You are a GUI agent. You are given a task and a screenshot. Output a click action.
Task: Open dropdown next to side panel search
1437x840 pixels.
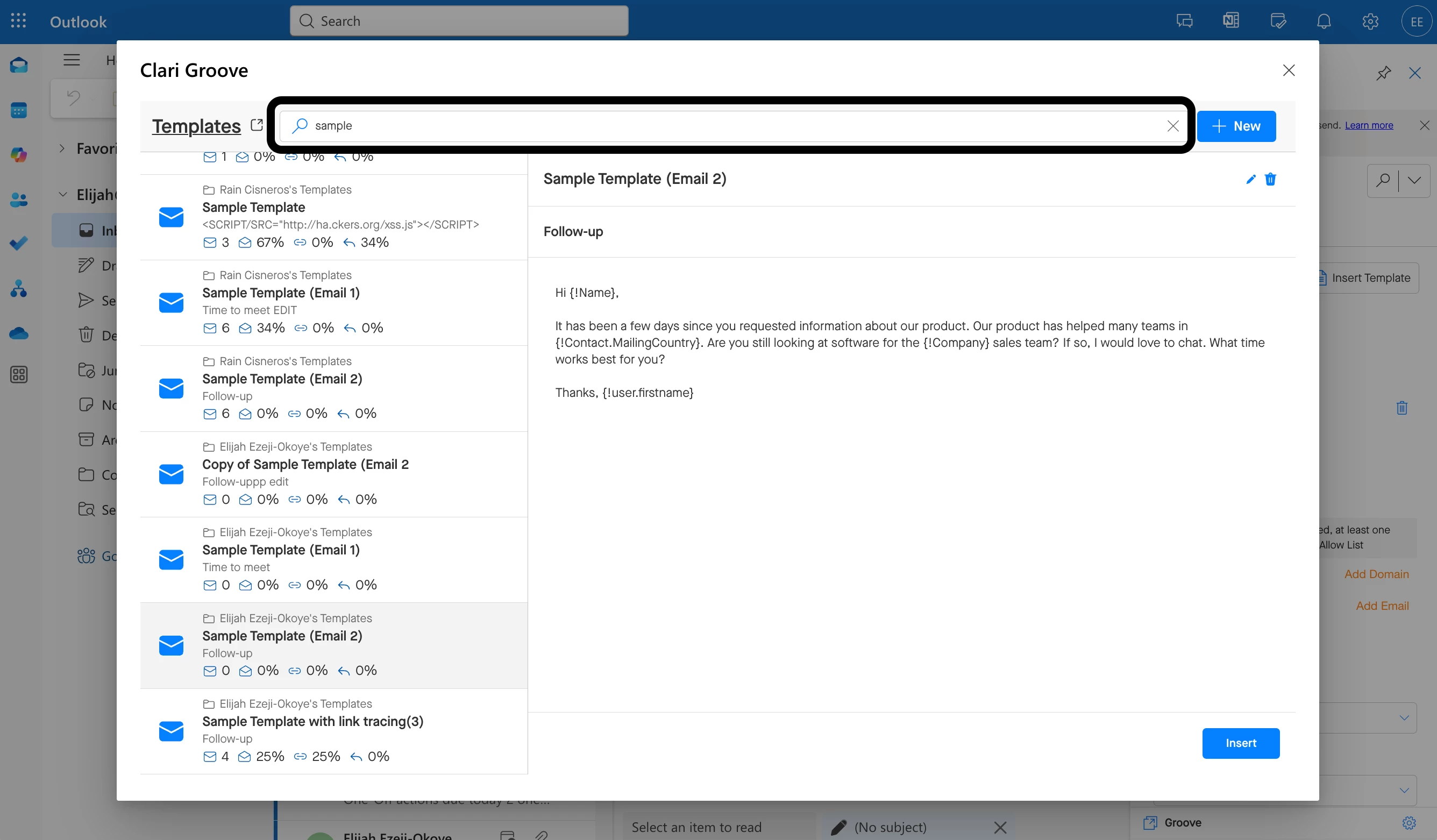tap(1414, 181)
